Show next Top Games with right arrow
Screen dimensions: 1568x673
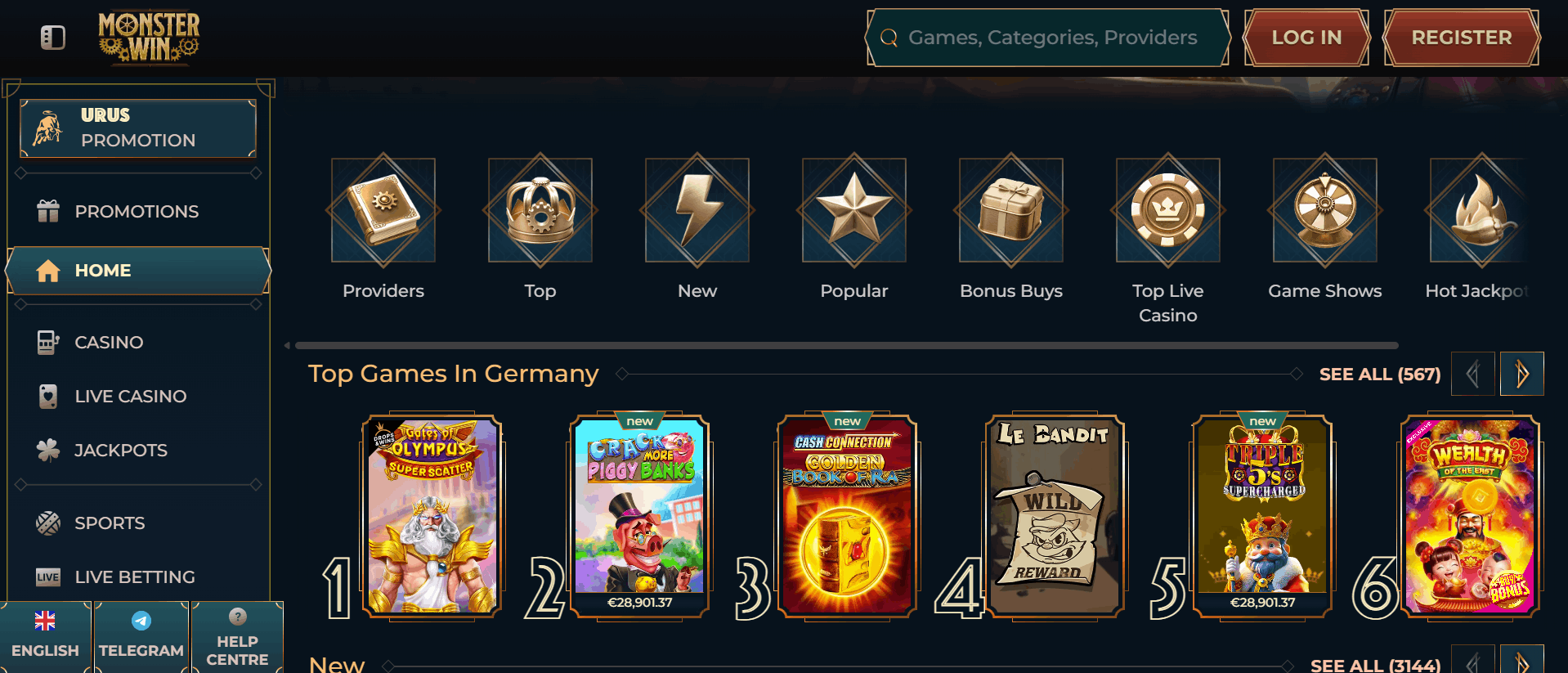point(1522,374)
